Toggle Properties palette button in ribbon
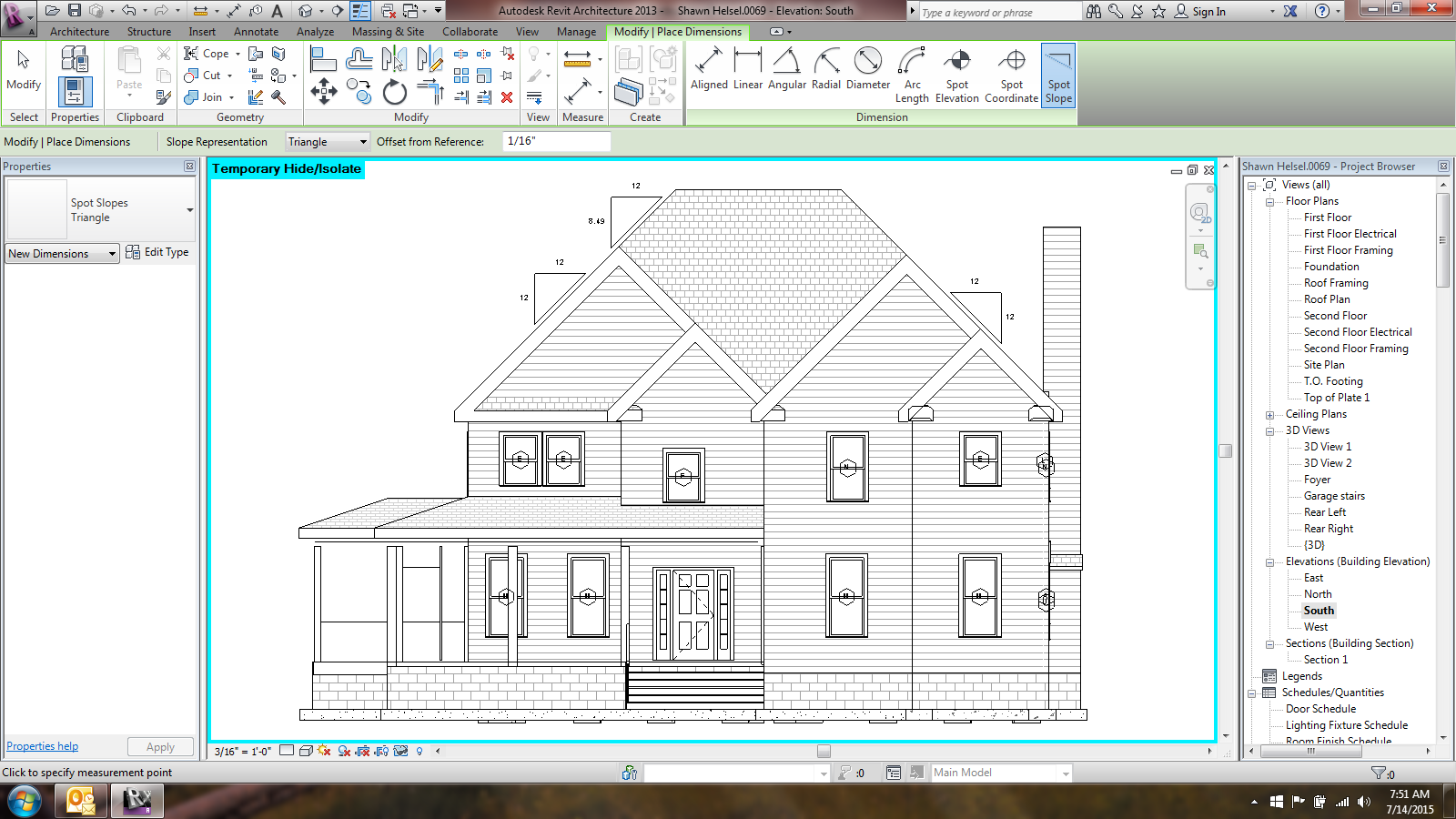The height and width of the screenshot is (819, 1456). 75,92
